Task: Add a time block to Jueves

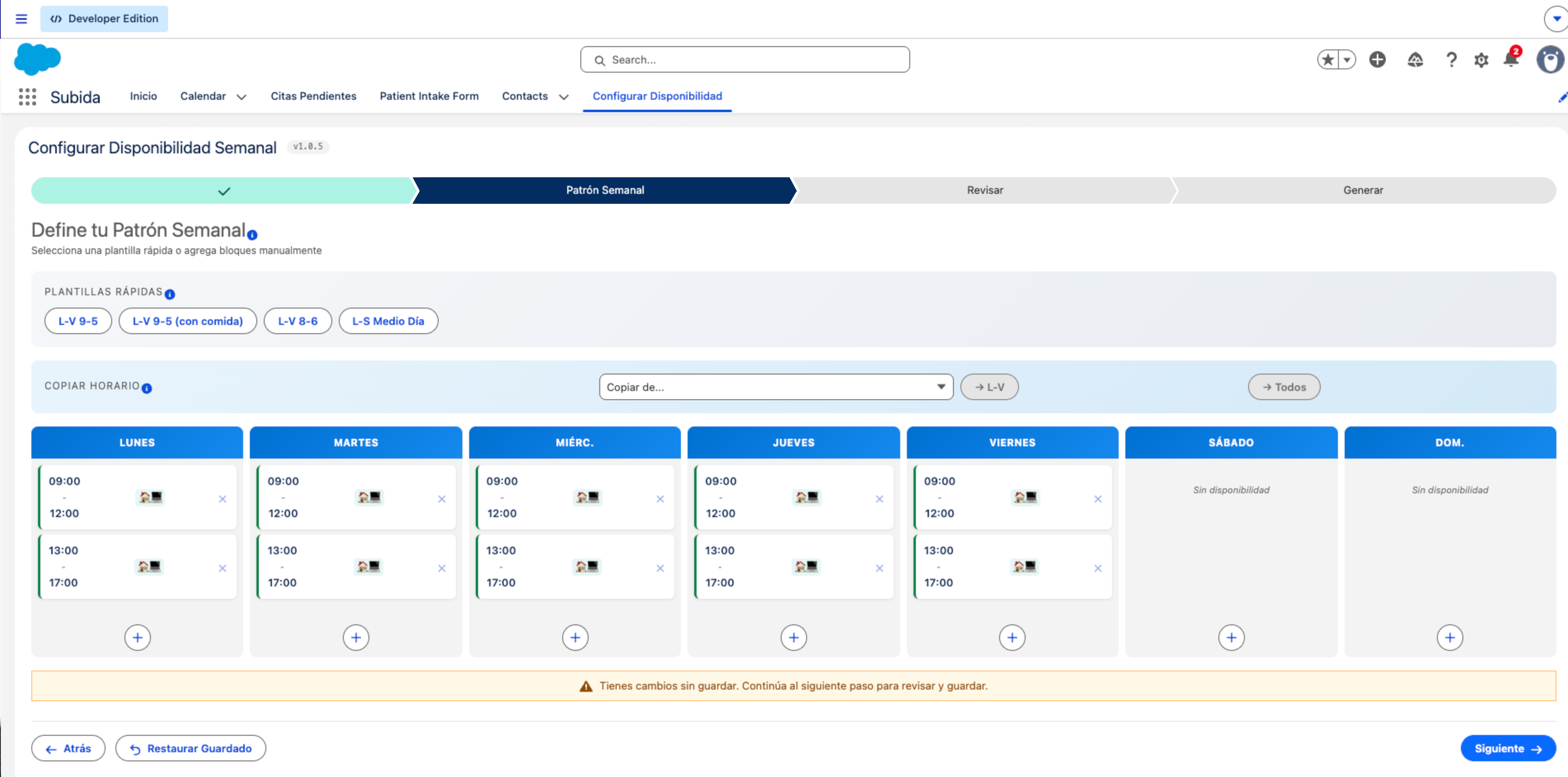Action: click(x=794, y=638)
